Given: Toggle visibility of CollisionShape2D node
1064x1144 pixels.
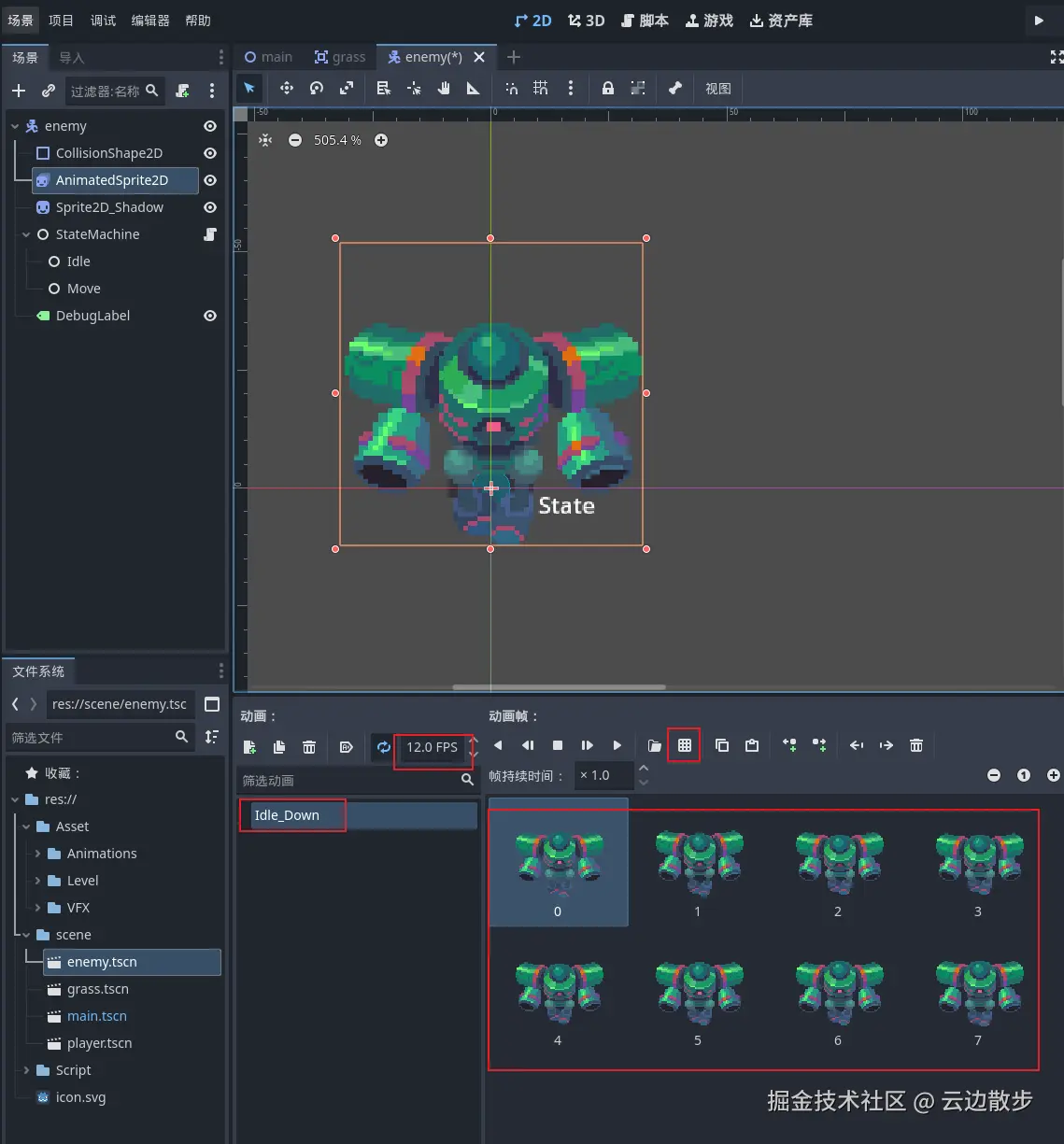Looking at the screenshot, I should pos(210,153).
